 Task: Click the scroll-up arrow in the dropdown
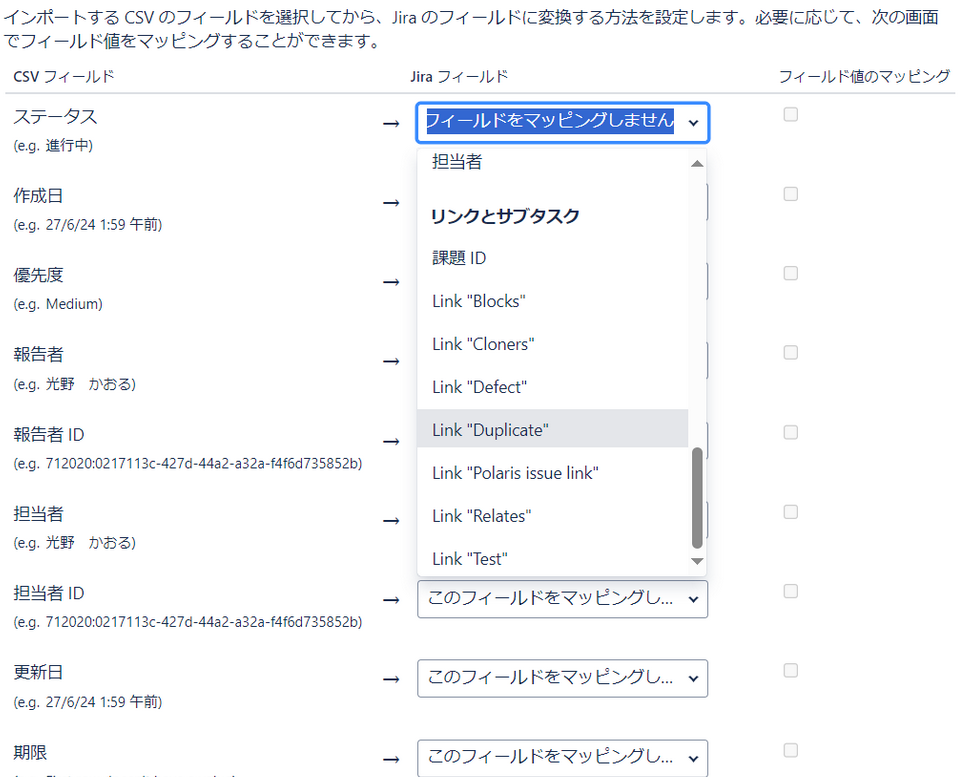coord(697,162)
